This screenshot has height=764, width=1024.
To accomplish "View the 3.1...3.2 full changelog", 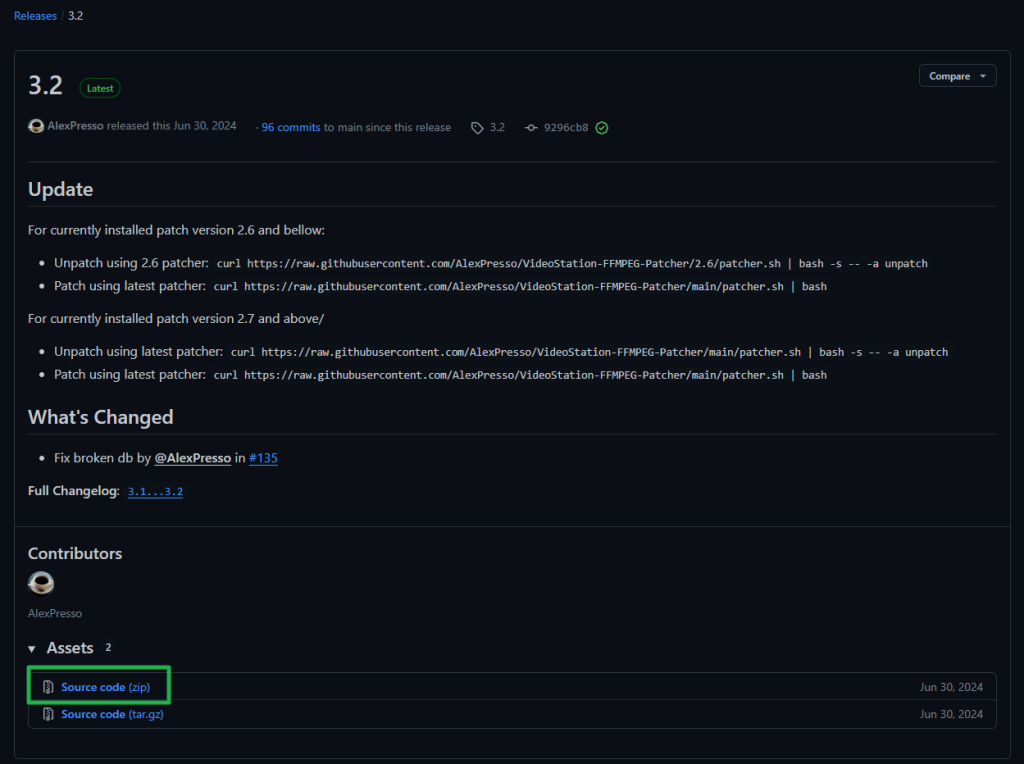I will 155,492.
